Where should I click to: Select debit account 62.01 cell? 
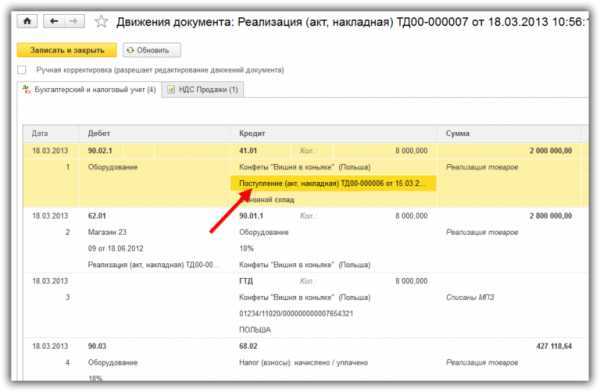pos(97,216)
